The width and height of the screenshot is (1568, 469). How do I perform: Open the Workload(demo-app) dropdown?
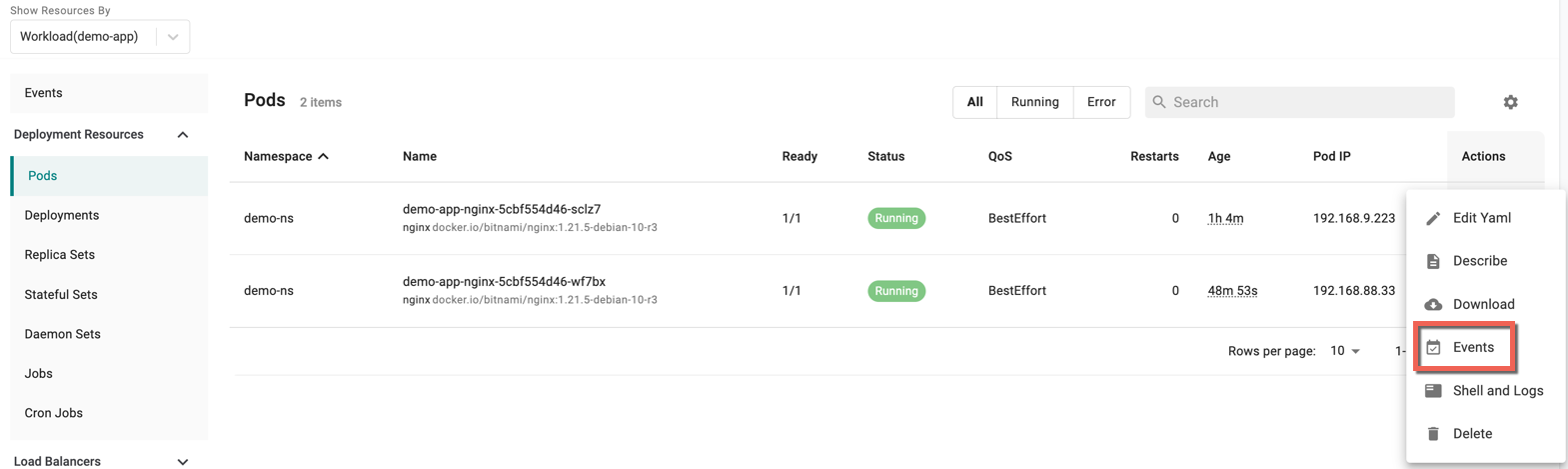100,37
